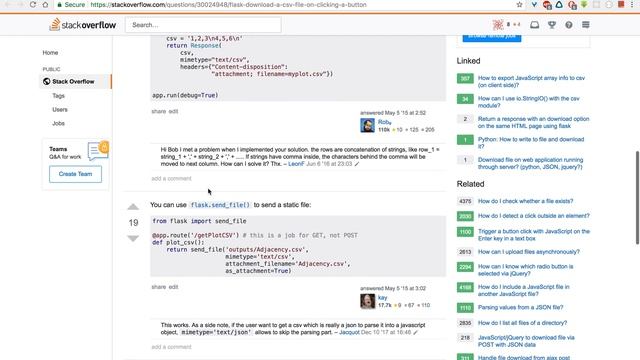Screen dimensions: 640x360
Task: Open kay's user profile link
Action: point(382,298)
